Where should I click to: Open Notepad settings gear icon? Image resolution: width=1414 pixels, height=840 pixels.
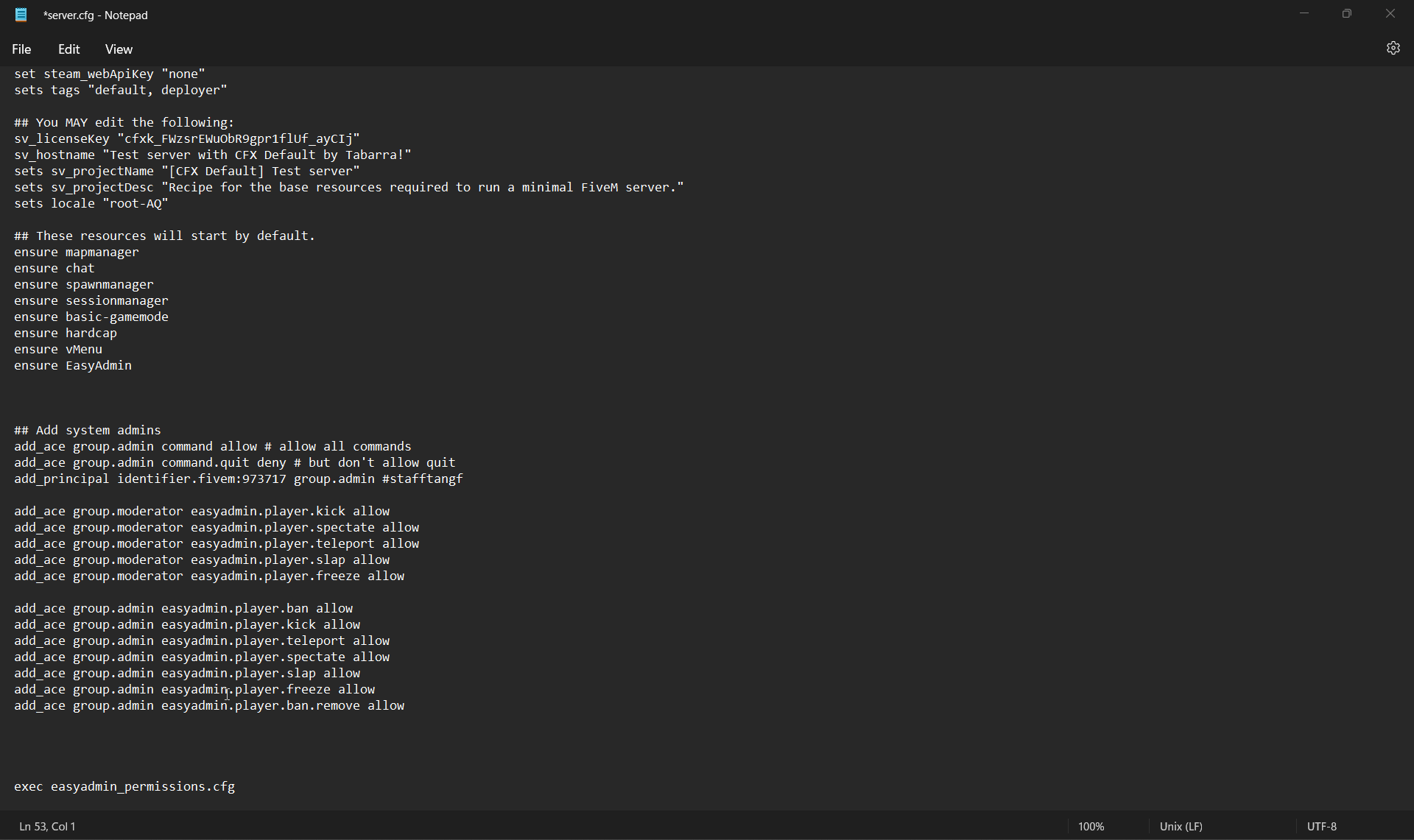pyautogui.click(x=1393, y=48)
